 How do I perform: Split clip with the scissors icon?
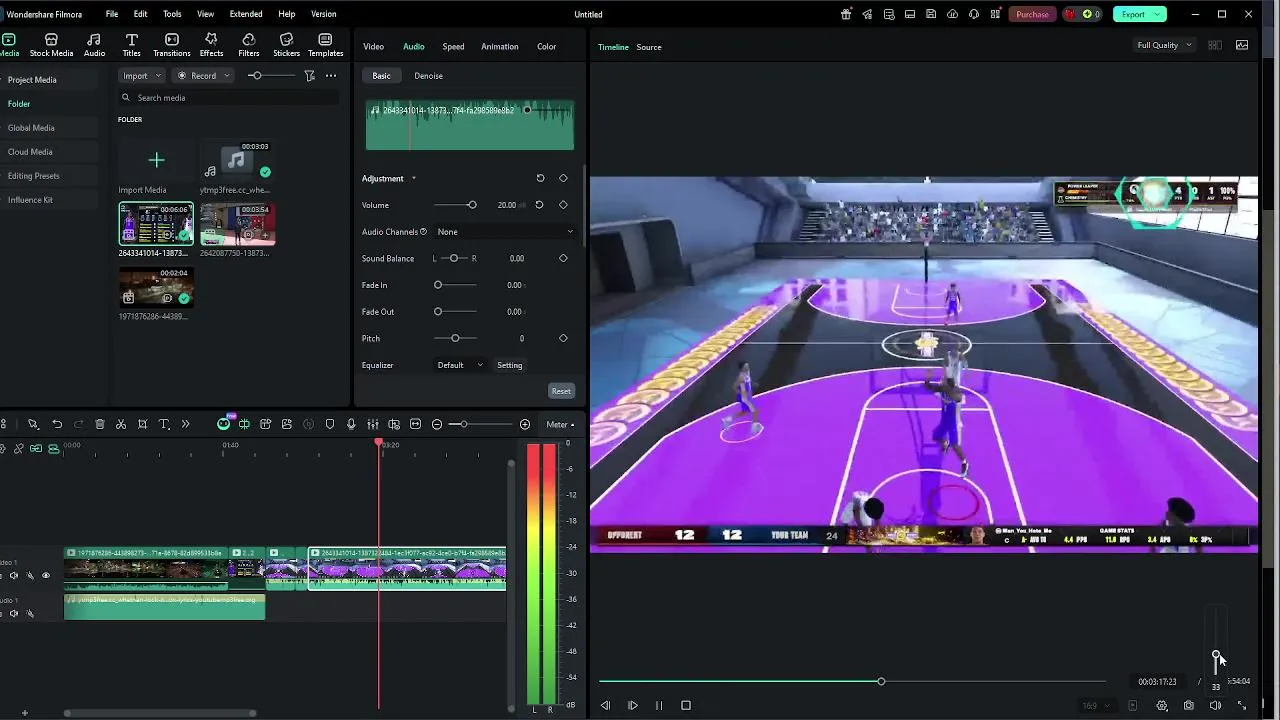[x=121, y=424]
